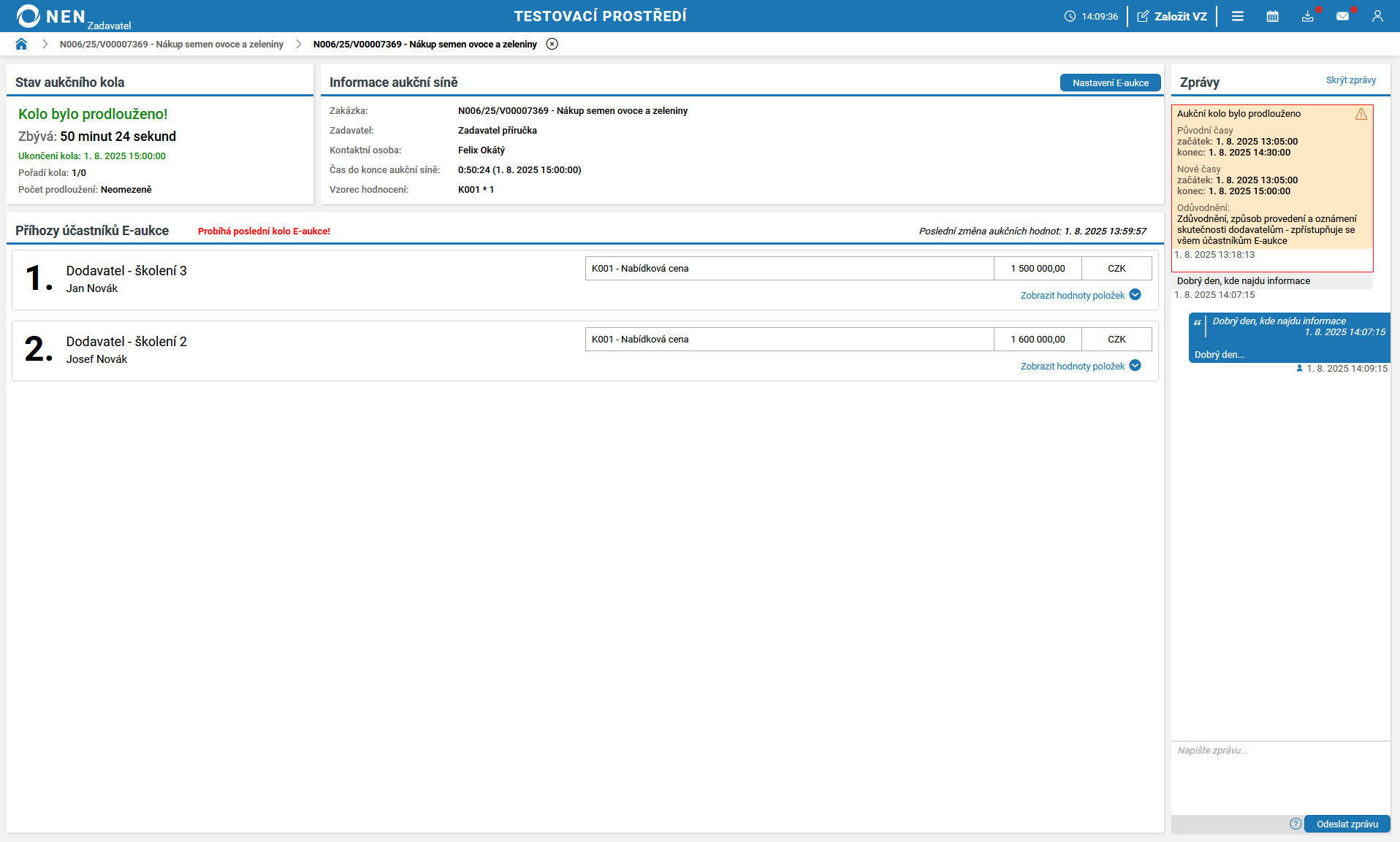Click the help question mark icon
The image size is (1400, 842).
1295,824
